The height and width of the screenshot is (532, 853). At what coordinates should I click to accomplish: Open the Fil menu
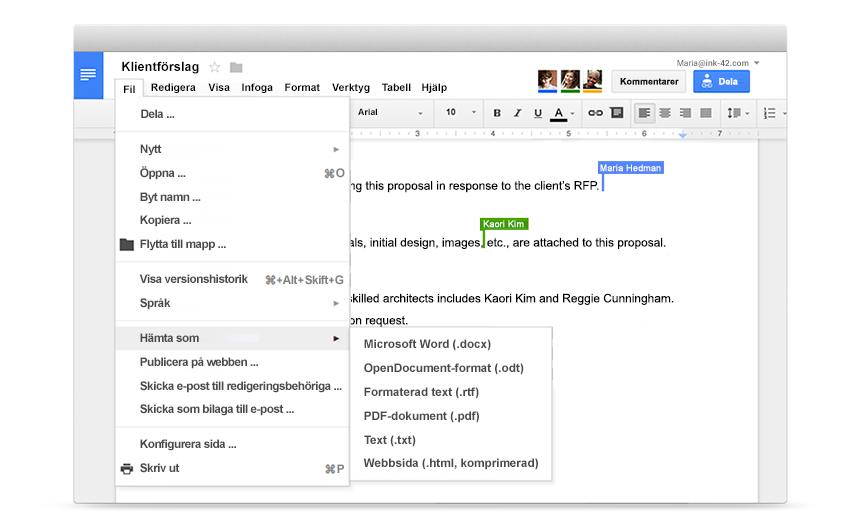tap(129, 89)
